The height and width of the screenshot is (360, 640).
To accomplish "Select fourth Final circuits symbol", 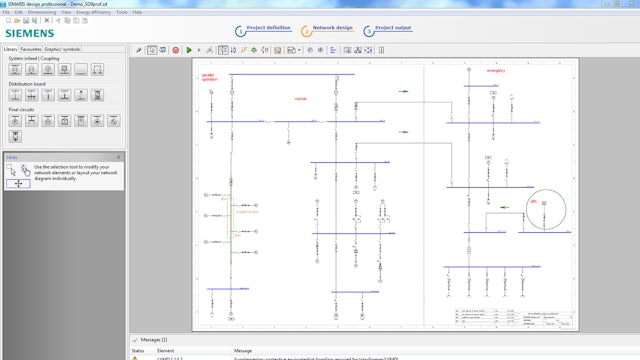I will [64, 121].
